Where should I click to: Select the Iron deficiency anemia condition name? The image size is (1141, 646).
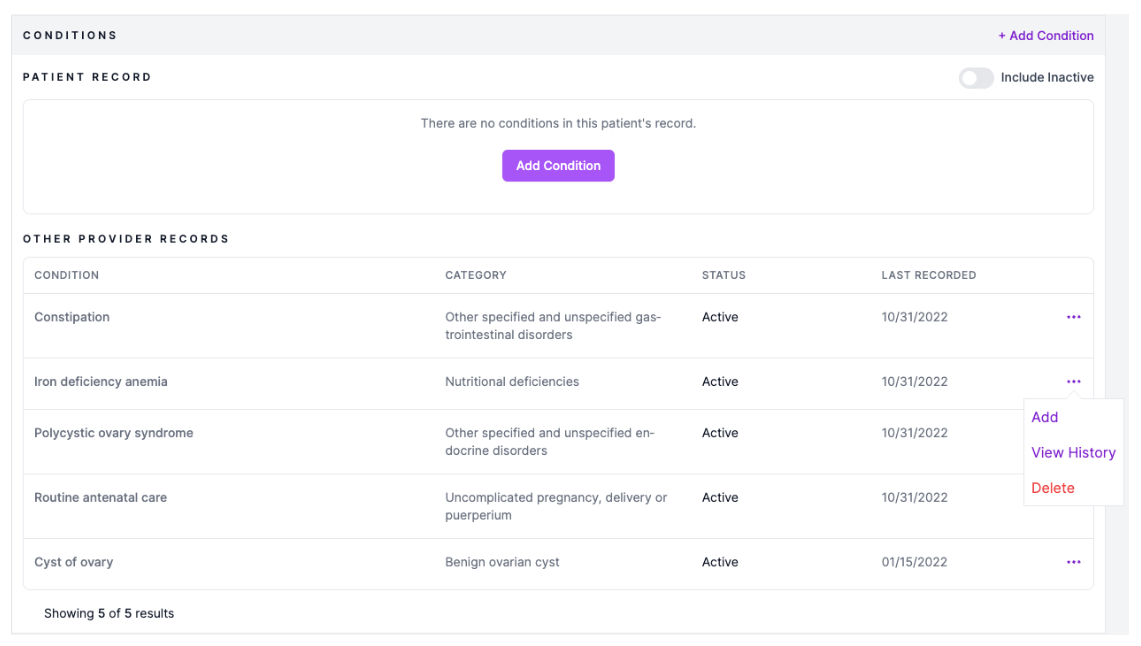pyautogui.click(x=101, y=382)
